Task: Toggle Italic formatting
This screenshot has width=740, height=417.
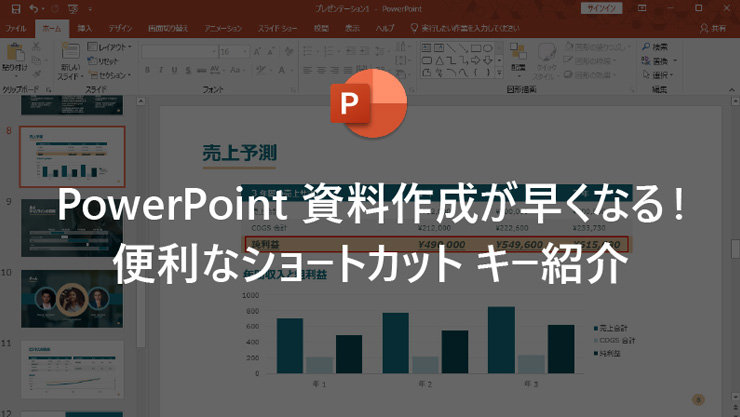Action: pos(161,70)
